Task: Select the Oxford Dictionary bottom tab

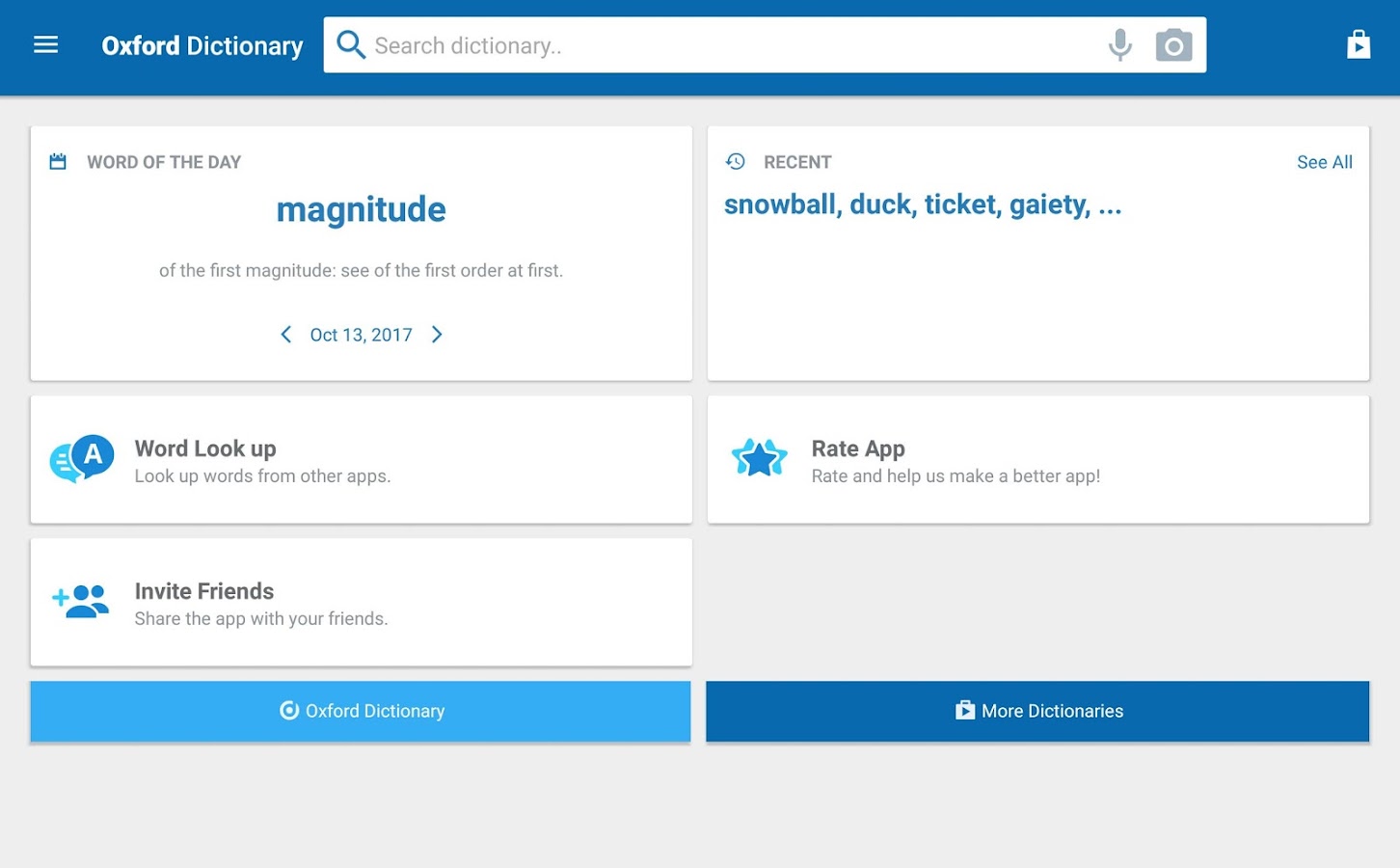Action: point(361,711)
